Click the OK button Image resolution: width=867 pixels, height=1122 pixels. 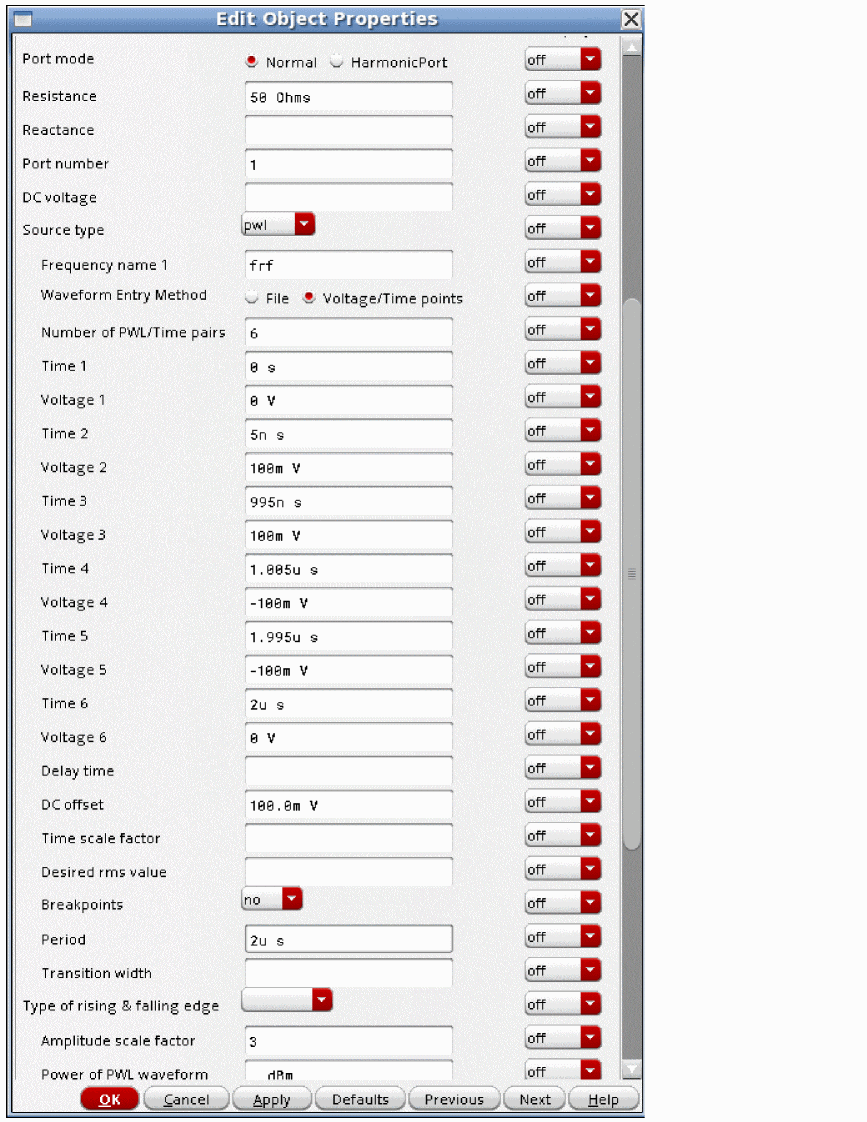coord(109,1099)
